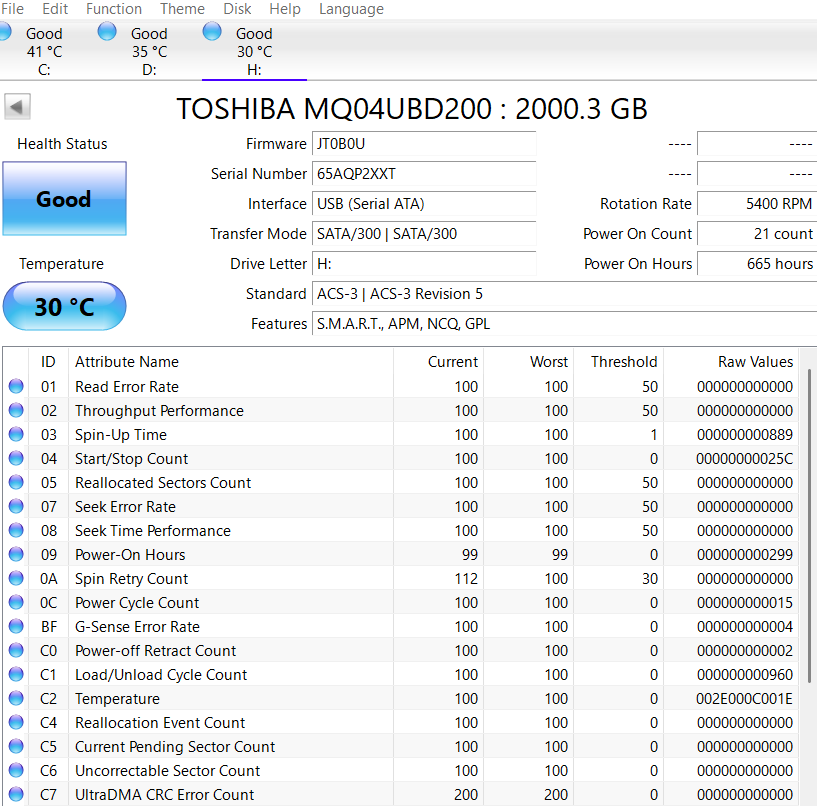817x806 pixels.
Task: Go to previous disk with left arrow
Action: (17, 107)
